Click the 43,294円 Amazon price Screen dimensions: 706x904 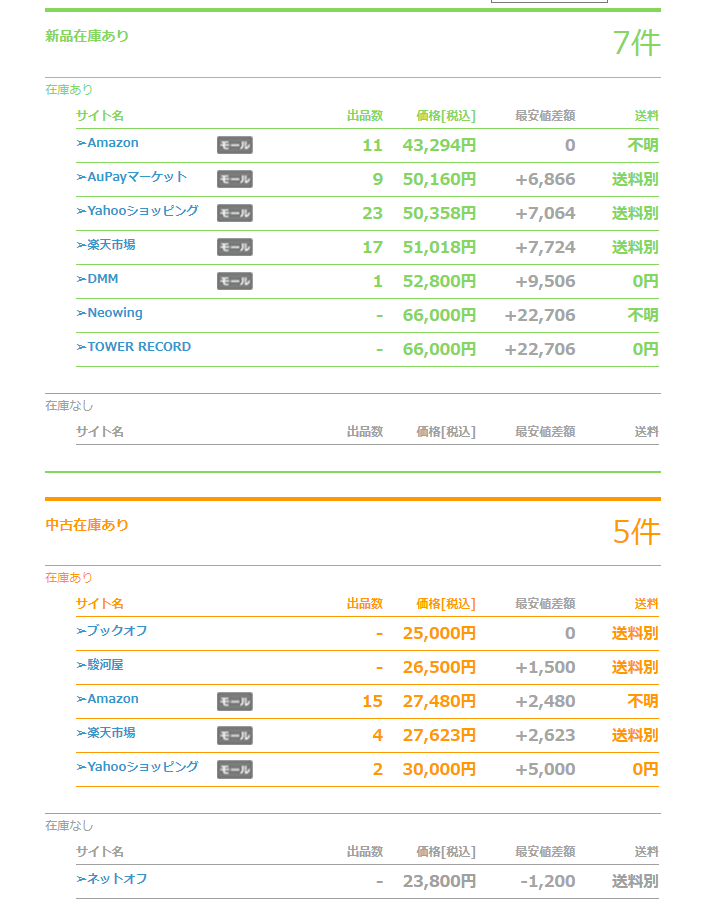pos(439,145)
